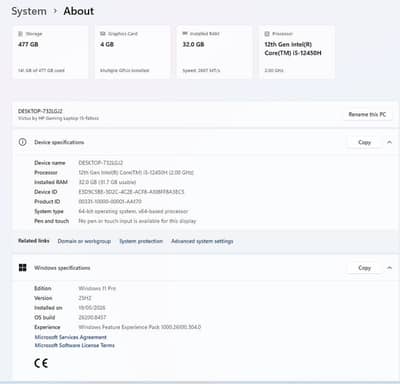This screenshot has width=400, height=384.
Task: Select the Processor row value in Device specifications
Action: [136, 172]
